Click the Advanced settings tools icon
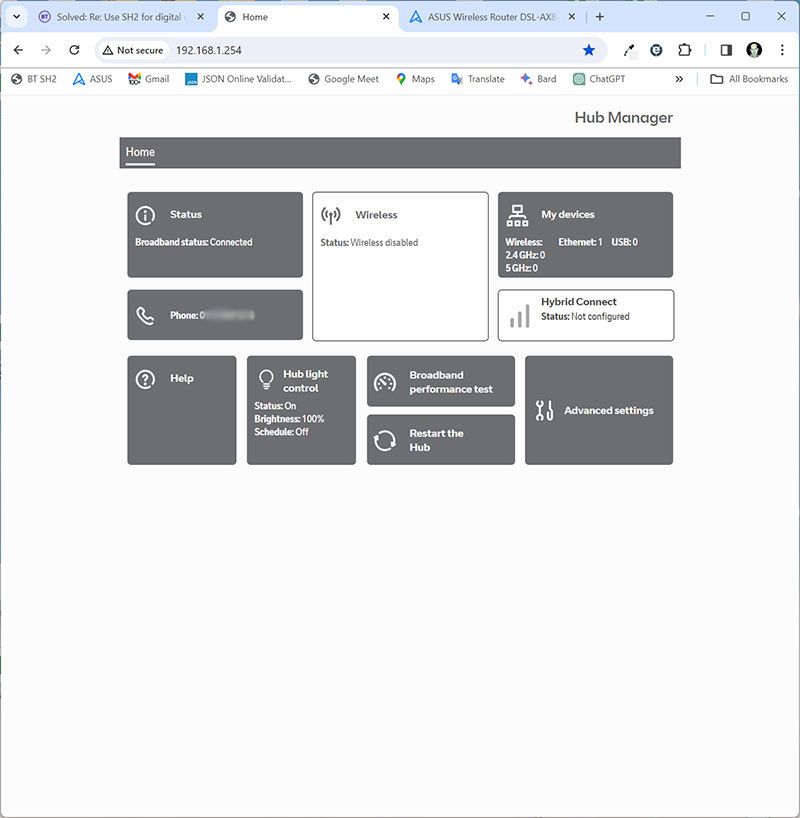This screenshot has width=800, height=818. click(544, 410)
